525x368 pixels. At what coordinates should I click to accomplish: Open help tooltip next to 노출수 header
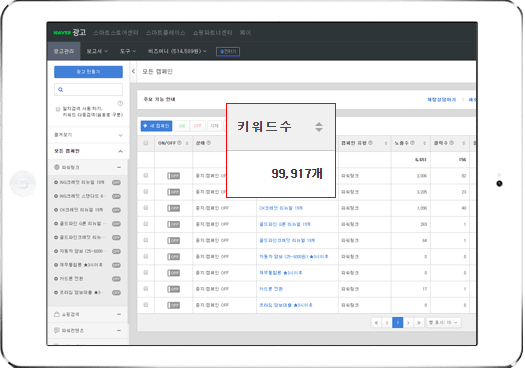pyautogui.click(x=412, y=143)
